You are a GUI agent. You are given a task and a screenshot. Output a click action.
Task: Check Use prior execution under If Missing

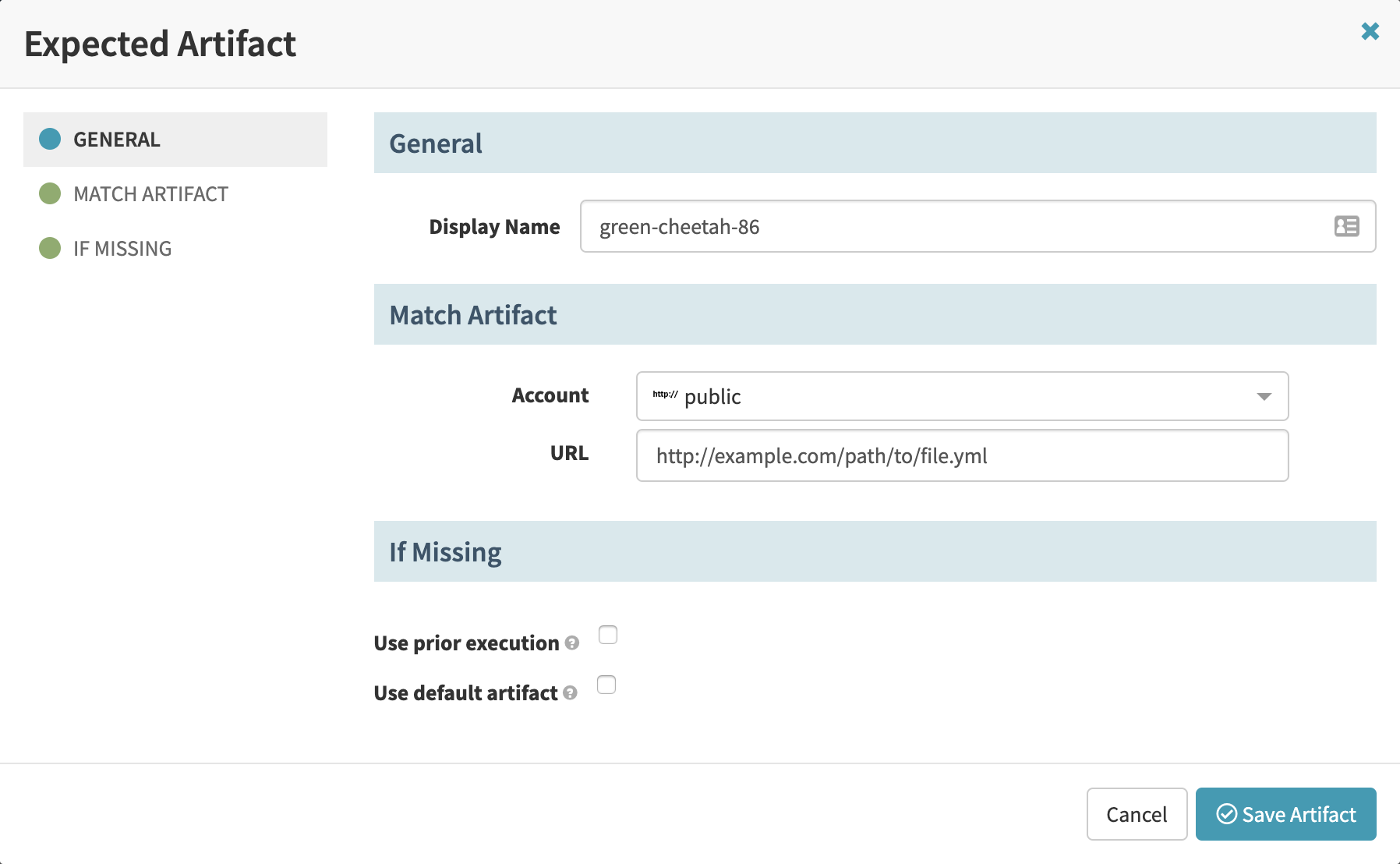[x=607, y=636]
